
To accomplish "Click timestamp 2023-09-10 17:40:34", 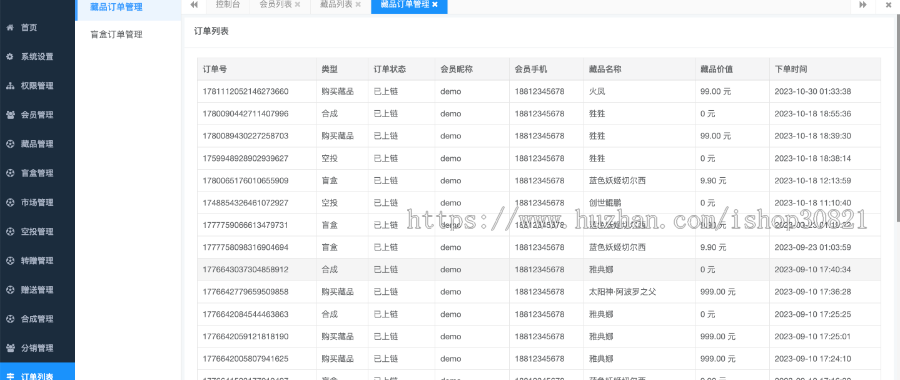I will pos(813,269).
